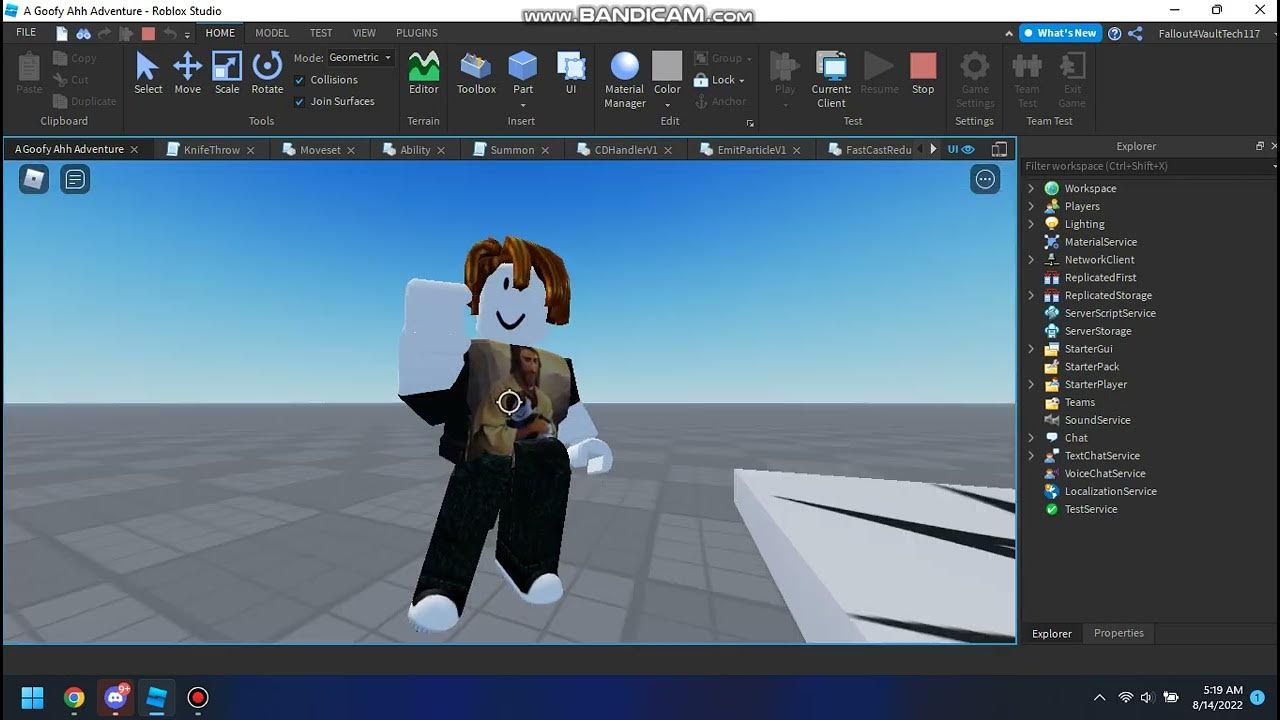Switch to the VIEW ribbon tab
The width and height of the screenshot is (1280, 720).
364,33
